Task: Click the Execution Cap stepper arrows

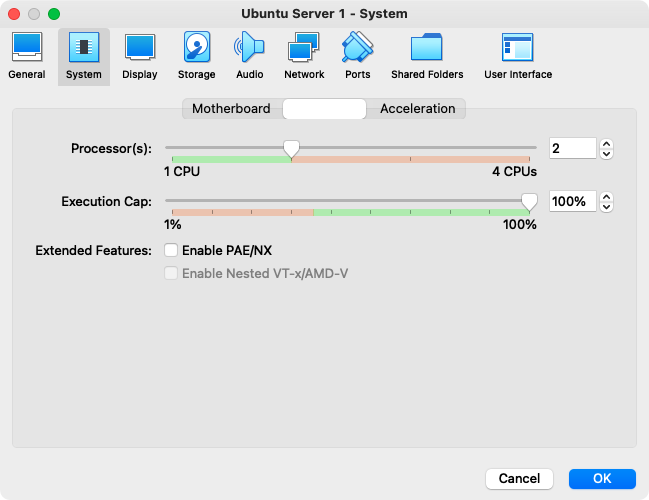Action: tap(606, 202)
